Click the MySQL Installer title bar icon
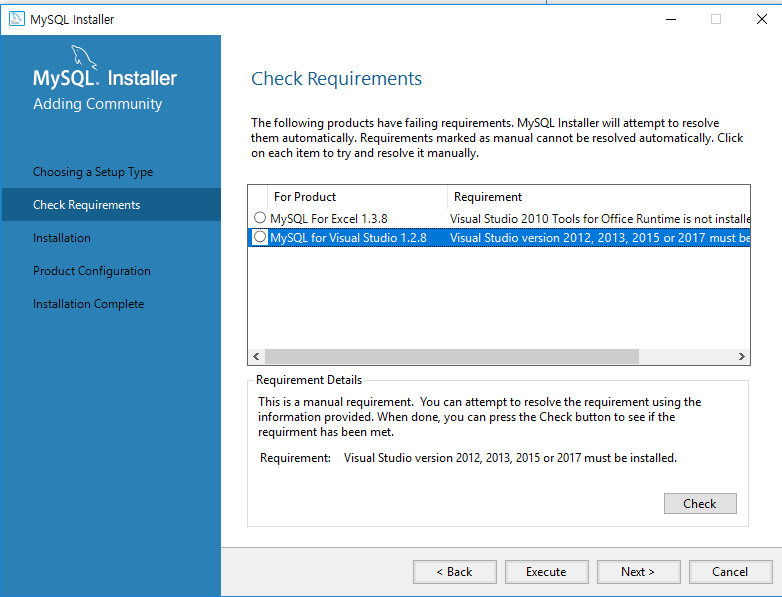Viewport: 782px width, 597px height. [16, 19]
